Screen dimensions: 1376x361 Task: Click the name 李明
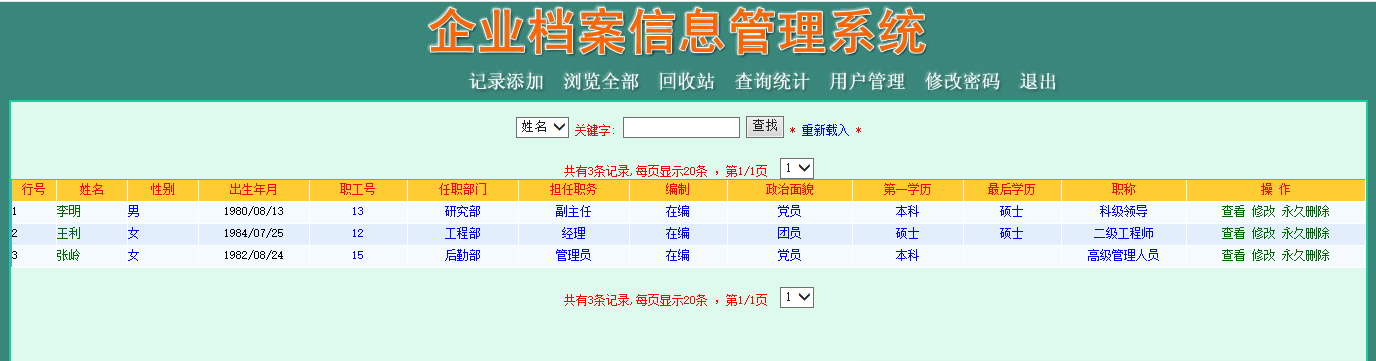(x=69, y=211)
